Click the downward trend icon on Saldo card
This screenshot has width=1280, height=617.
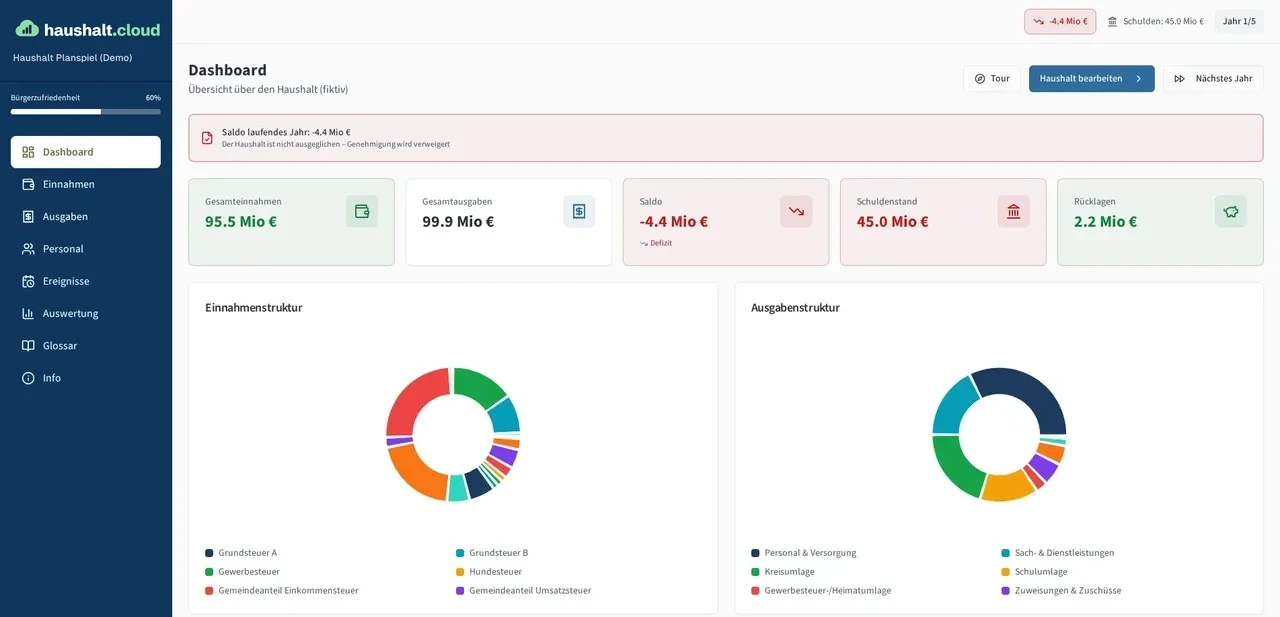796,211
